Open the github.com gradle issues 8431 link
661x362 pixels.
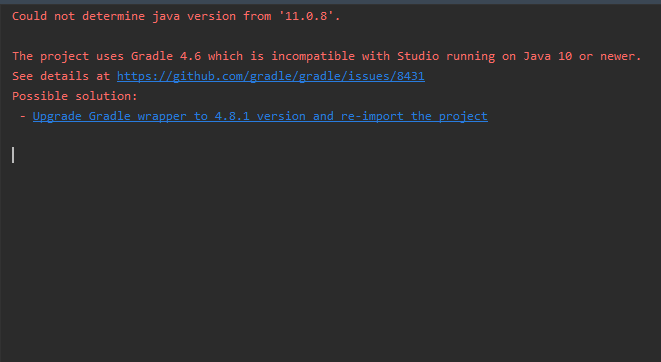pyautogui.click(x=271, y=76)
